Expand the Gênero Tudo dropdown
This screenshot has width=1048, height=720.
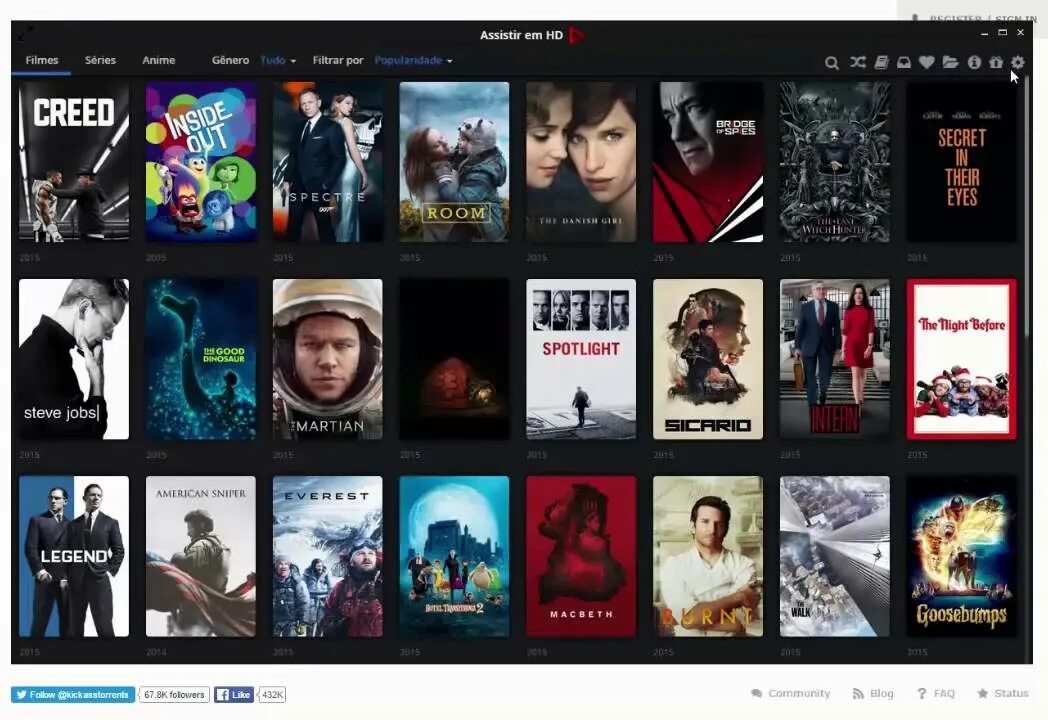[277, 60]
